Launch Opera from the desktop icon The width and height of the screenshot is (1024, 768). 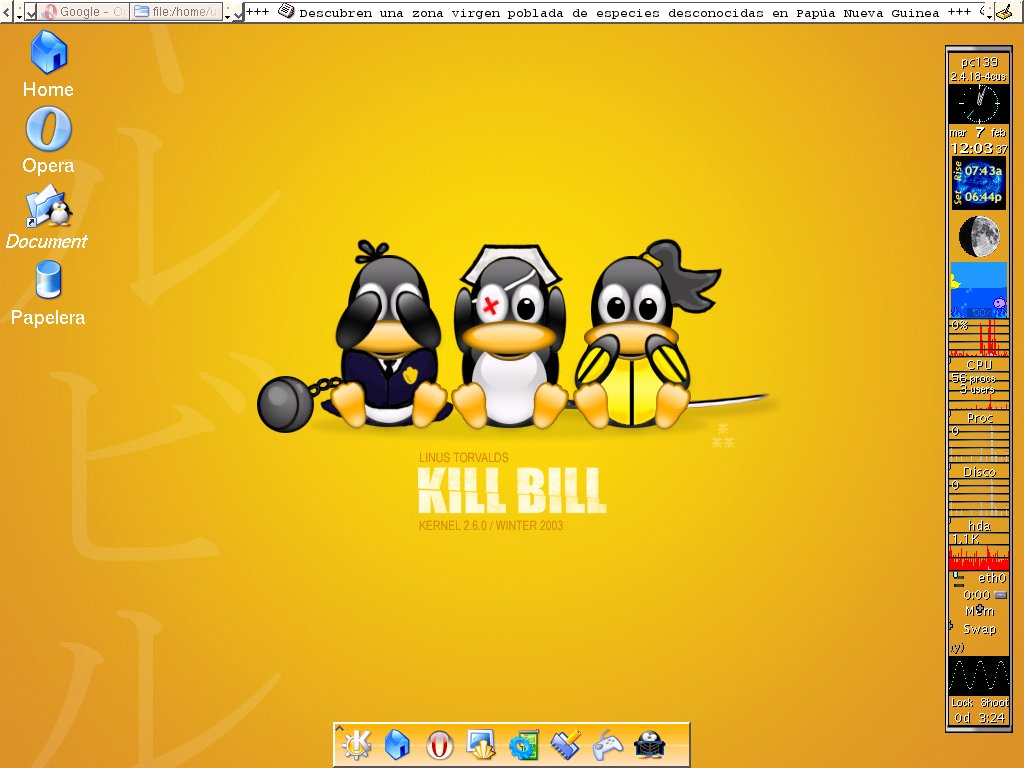click(x=48, y=140)
